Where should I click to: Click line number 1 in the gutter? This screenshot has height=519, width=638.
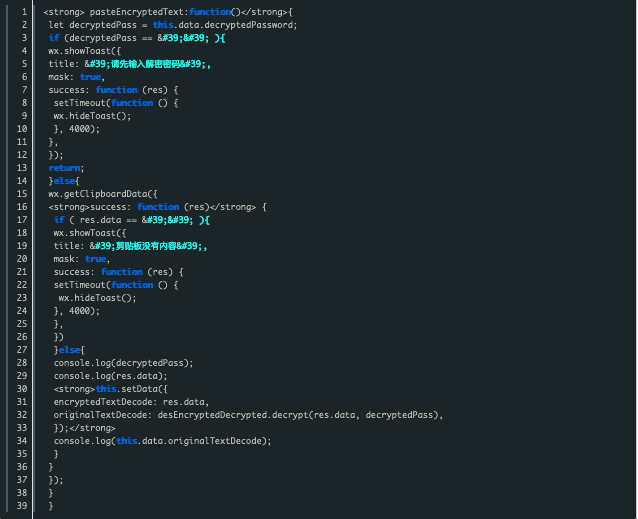[24, 12]
